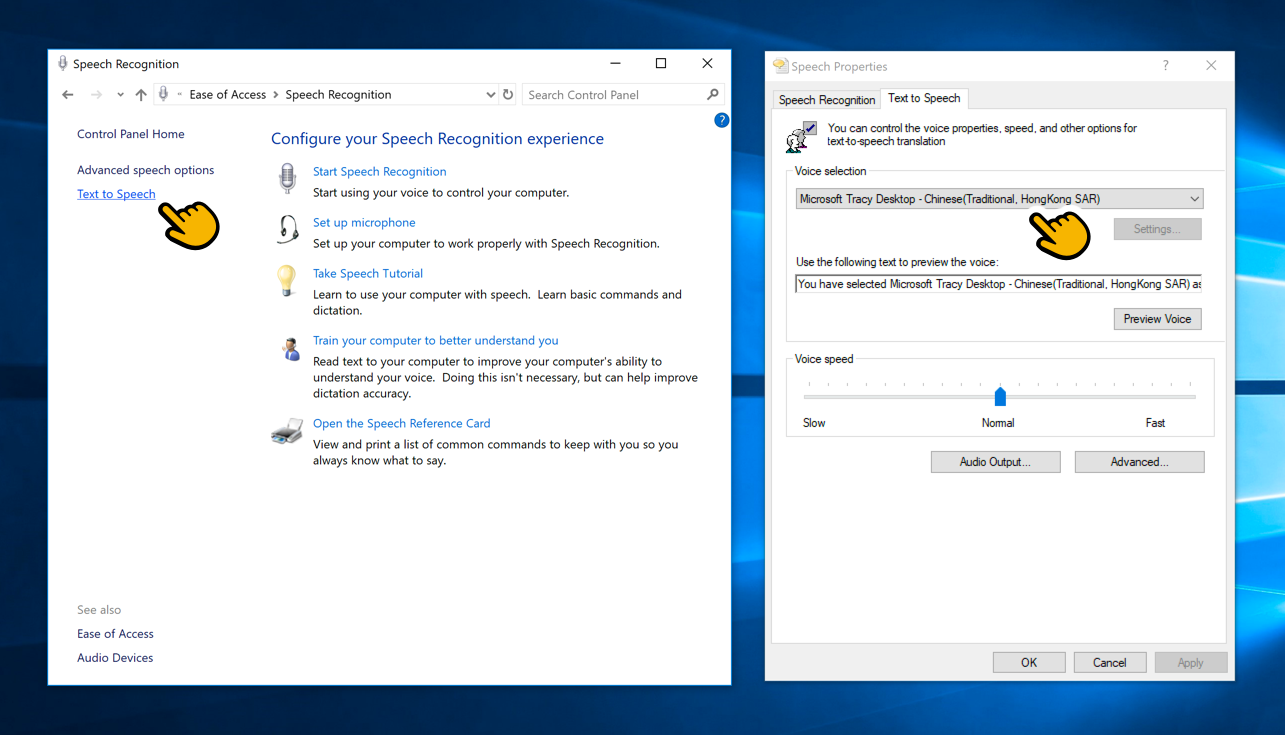Close the Speech Properties dialog with X
This screenshot has width=1285, height=735.
pyautogui.click(x=1211, y=66)
